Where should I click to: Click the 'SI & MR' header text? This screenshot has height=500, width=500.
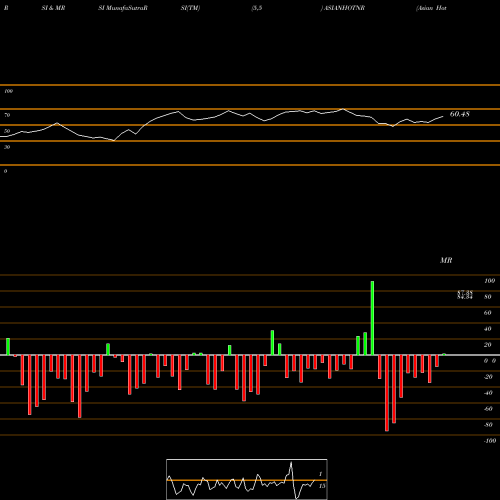[x=53, y=8]
